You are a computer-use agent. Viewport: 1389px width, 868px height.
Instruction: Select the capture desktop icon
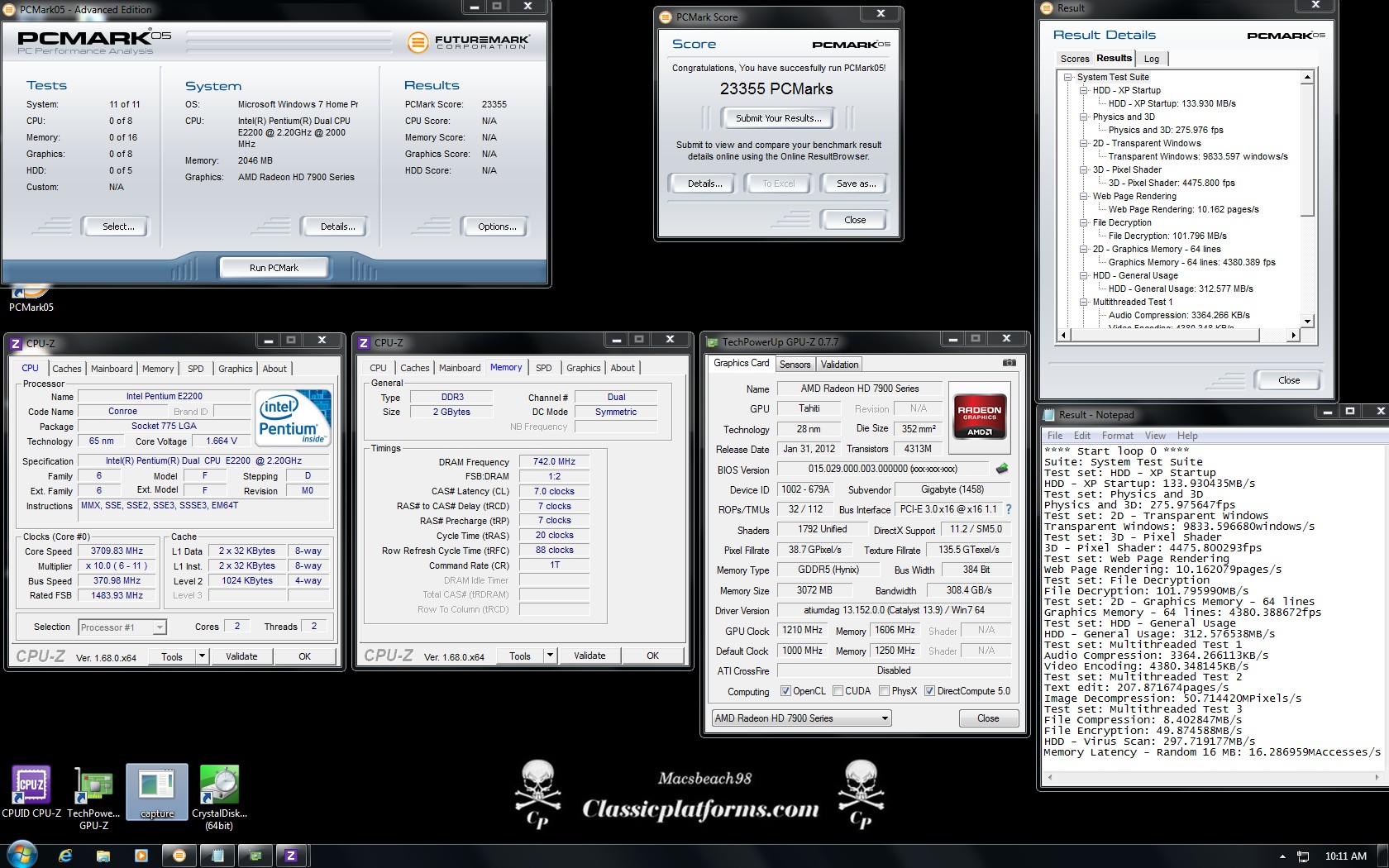point(157,792)
